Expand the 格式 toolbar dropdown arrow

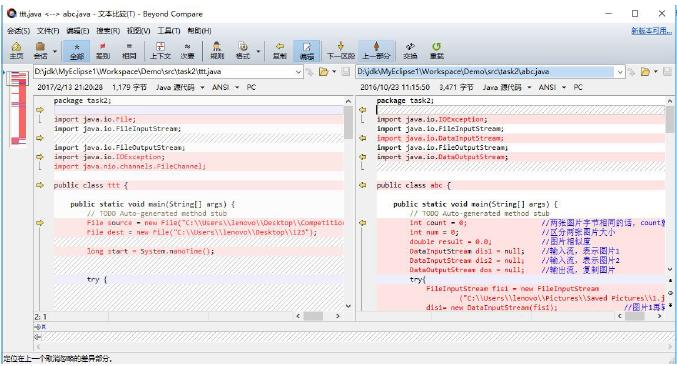[258, 51]
